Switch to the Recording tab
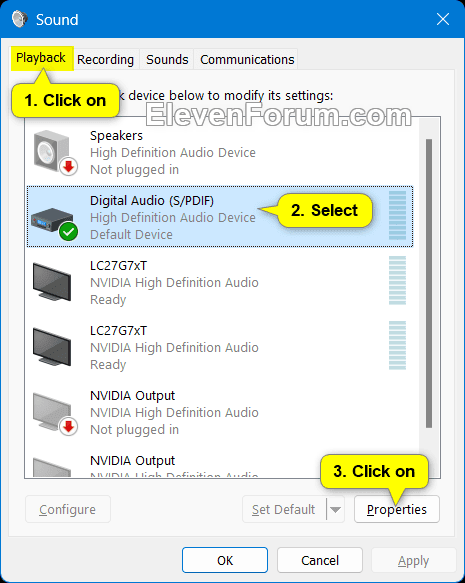The image size is (465, 583). (x=106, y=59)
